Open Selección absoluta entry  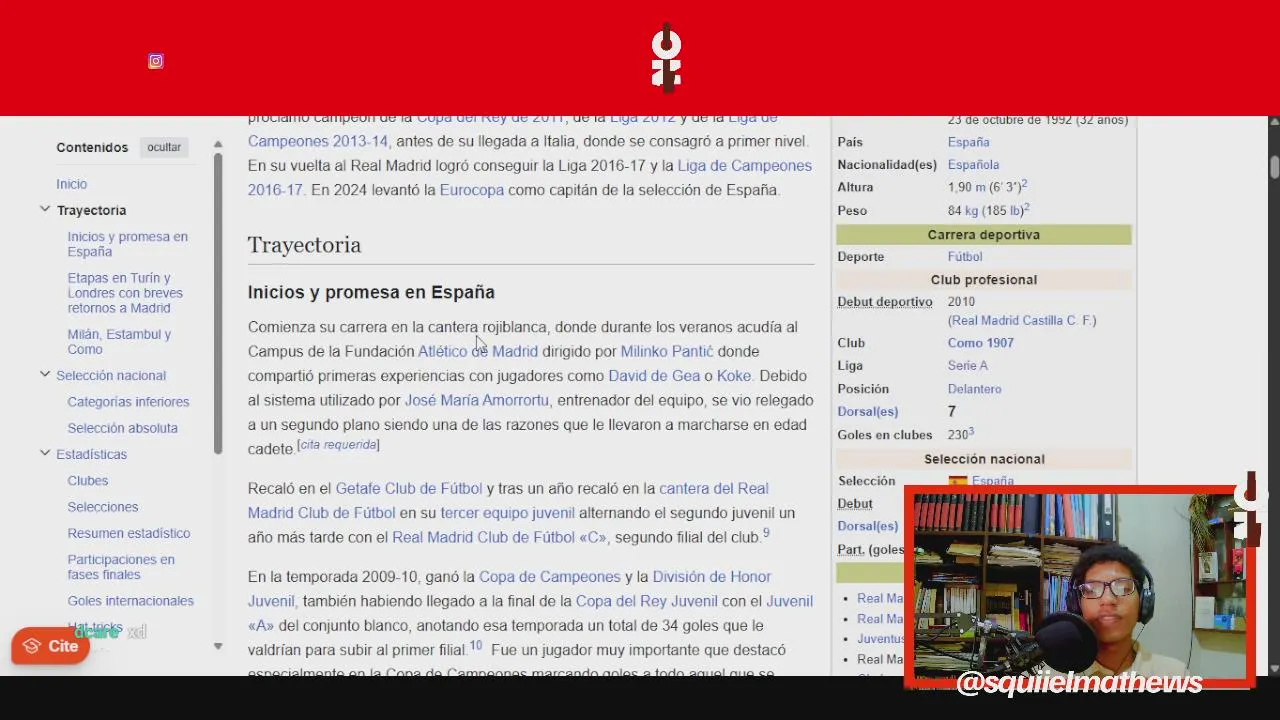[x=122, y=428]
